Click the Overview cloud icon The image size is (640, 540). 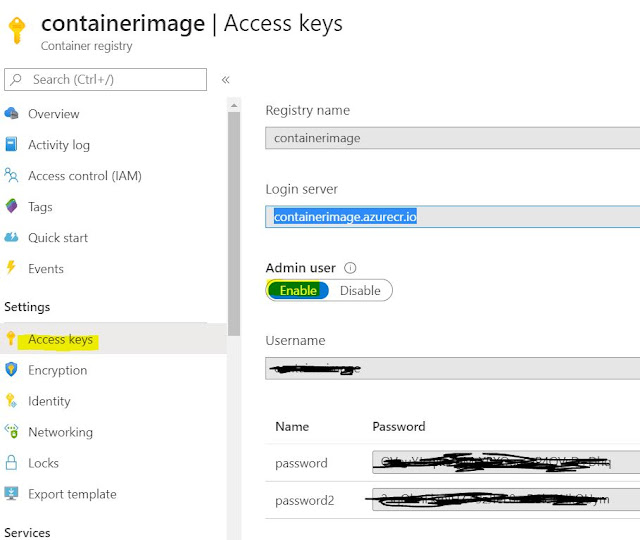point(11,113)
